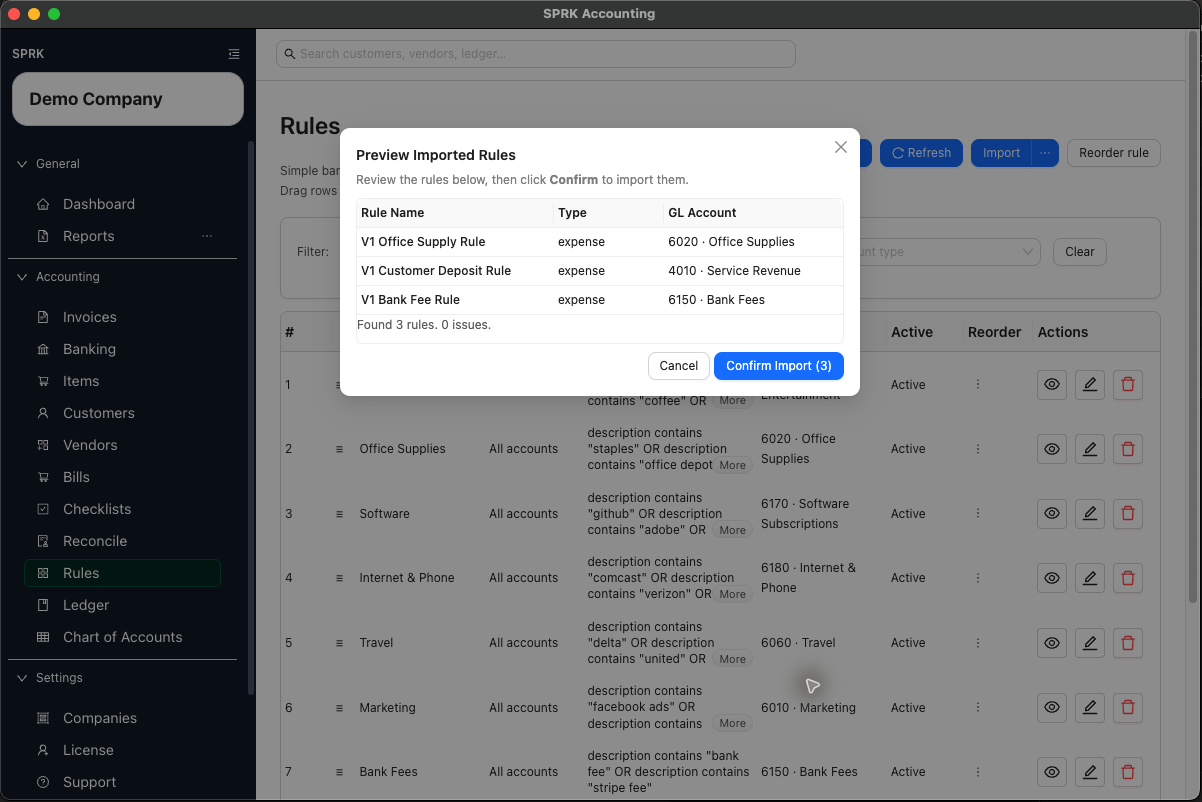This screenshot has width=1202, height=802.
Task: Delete the Software rule
Action: click(1128, 514)
